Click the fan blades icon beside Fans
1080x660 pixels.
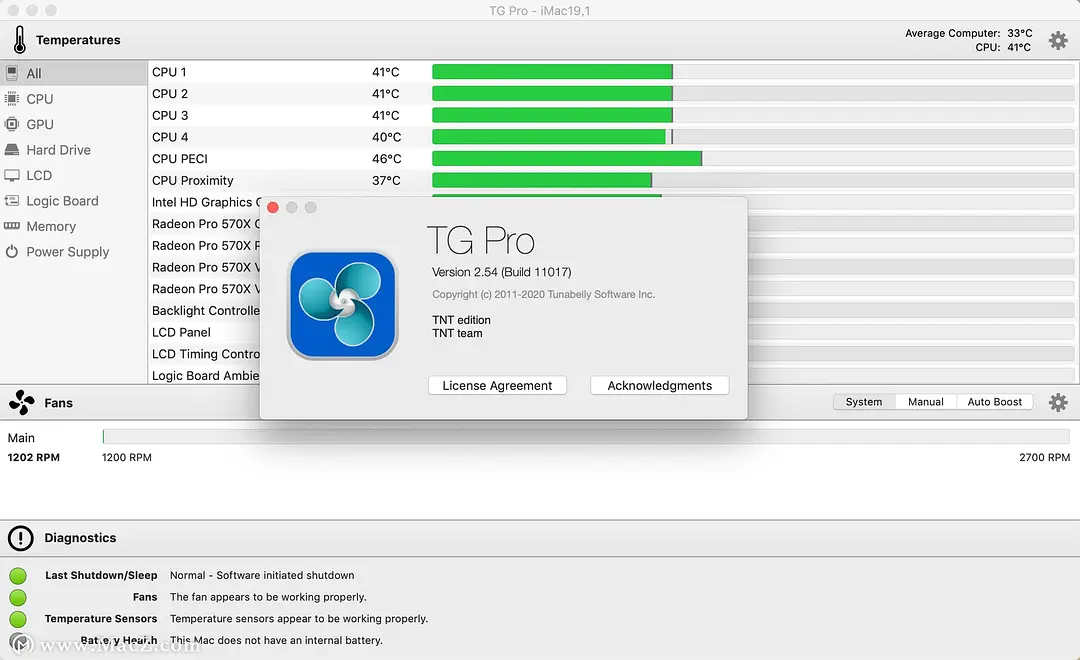point(21,402)
